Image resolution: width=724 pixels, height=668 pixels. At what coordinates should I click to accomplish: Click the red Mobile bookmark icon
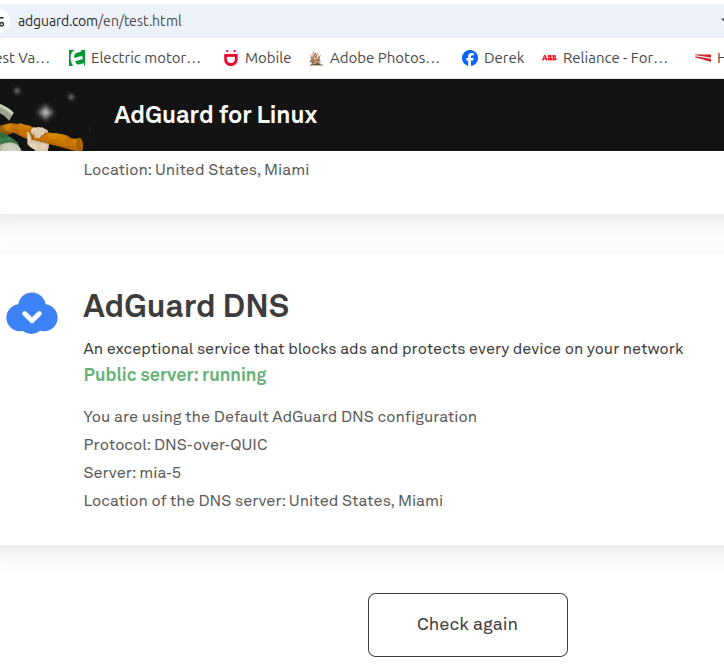tap(231, 58)
